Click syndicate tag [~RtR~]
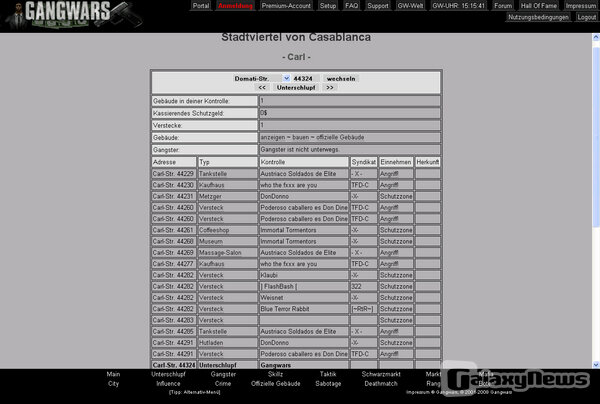The height and width of the screenshot is (404, 600). coord(362,309)
